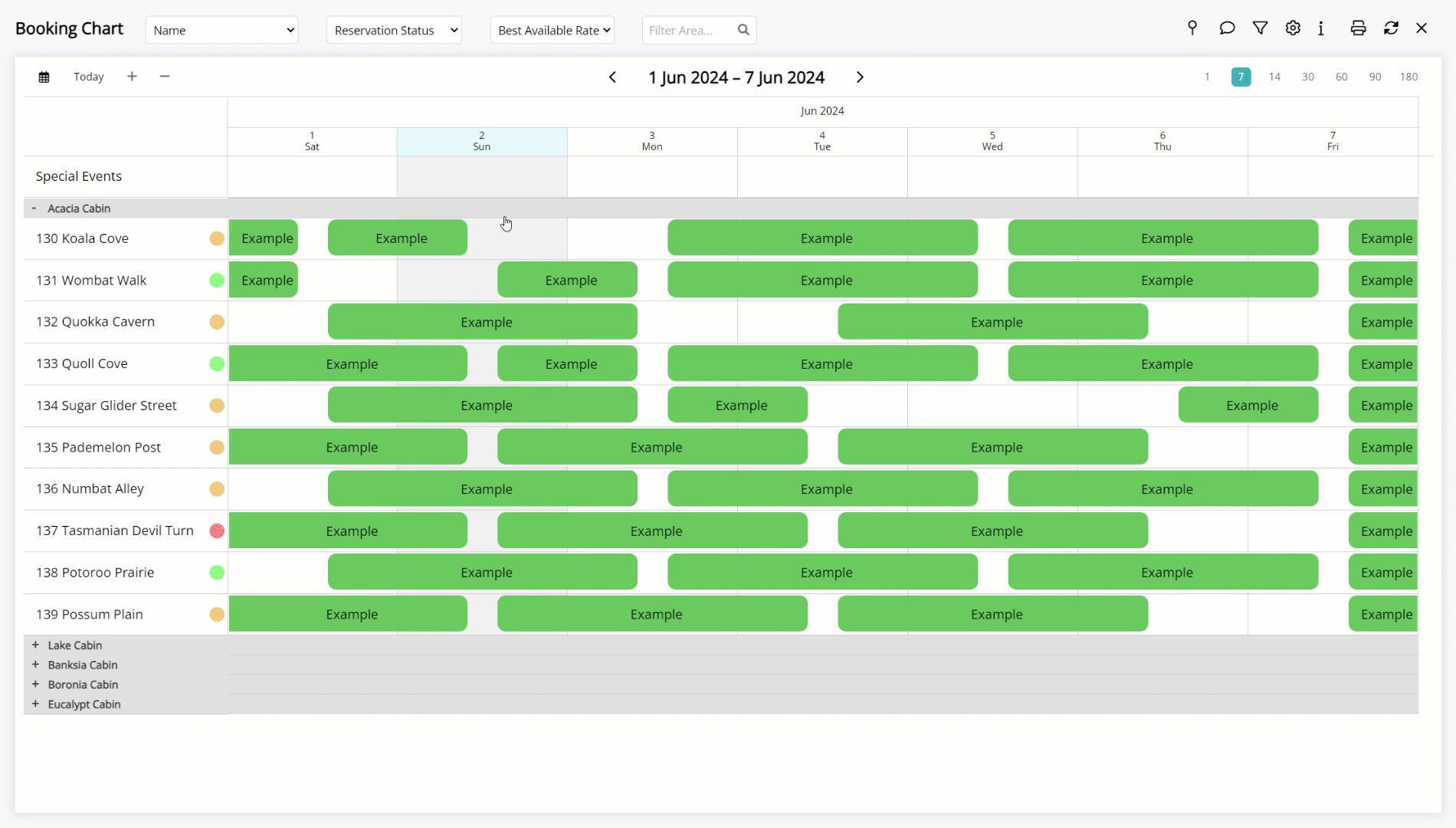Select the 7 day view
The image size is (1456, 828).
point(1241,77)
